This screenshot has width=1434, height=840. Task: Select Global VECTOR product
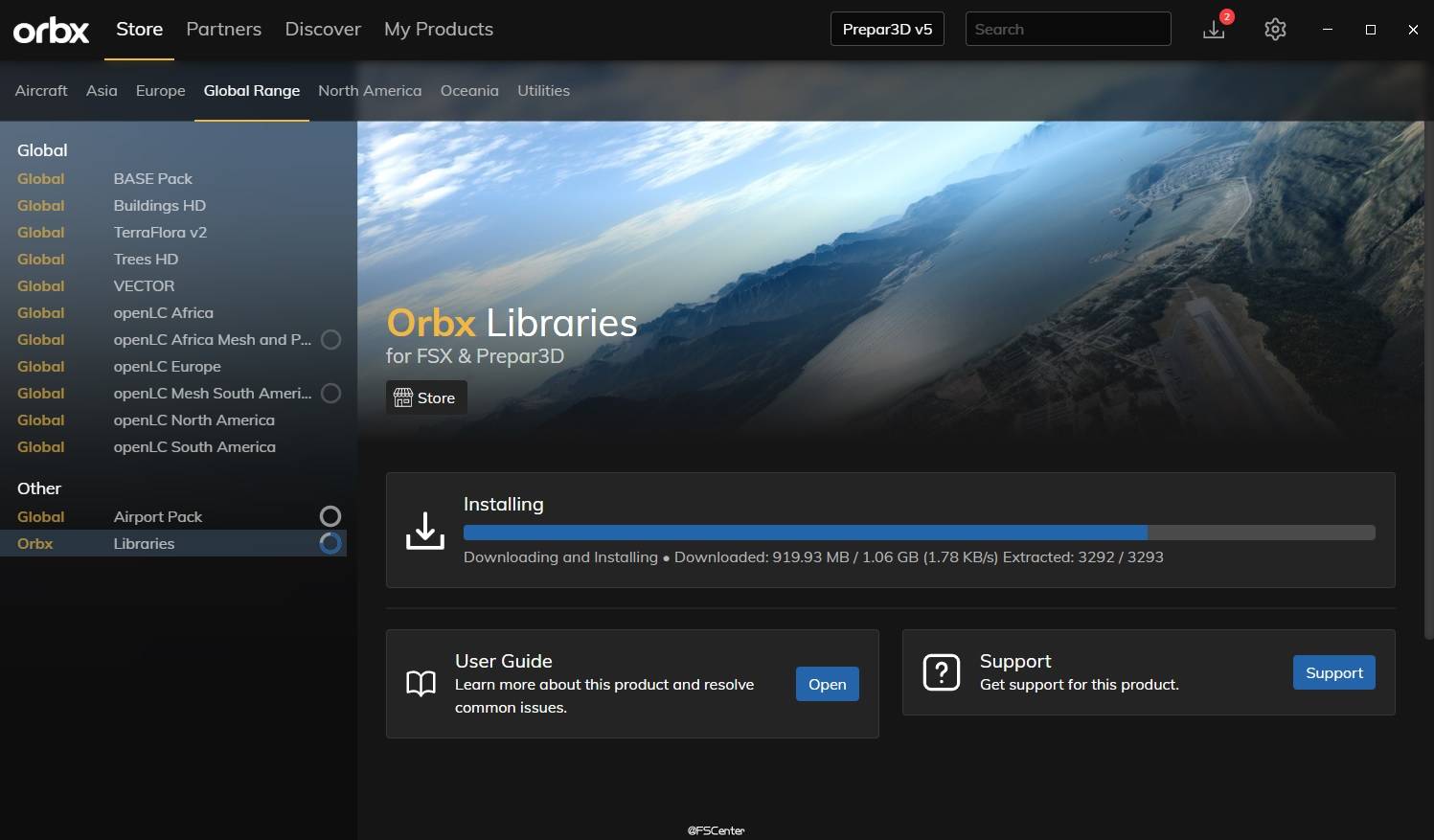(x=172, y=285)
